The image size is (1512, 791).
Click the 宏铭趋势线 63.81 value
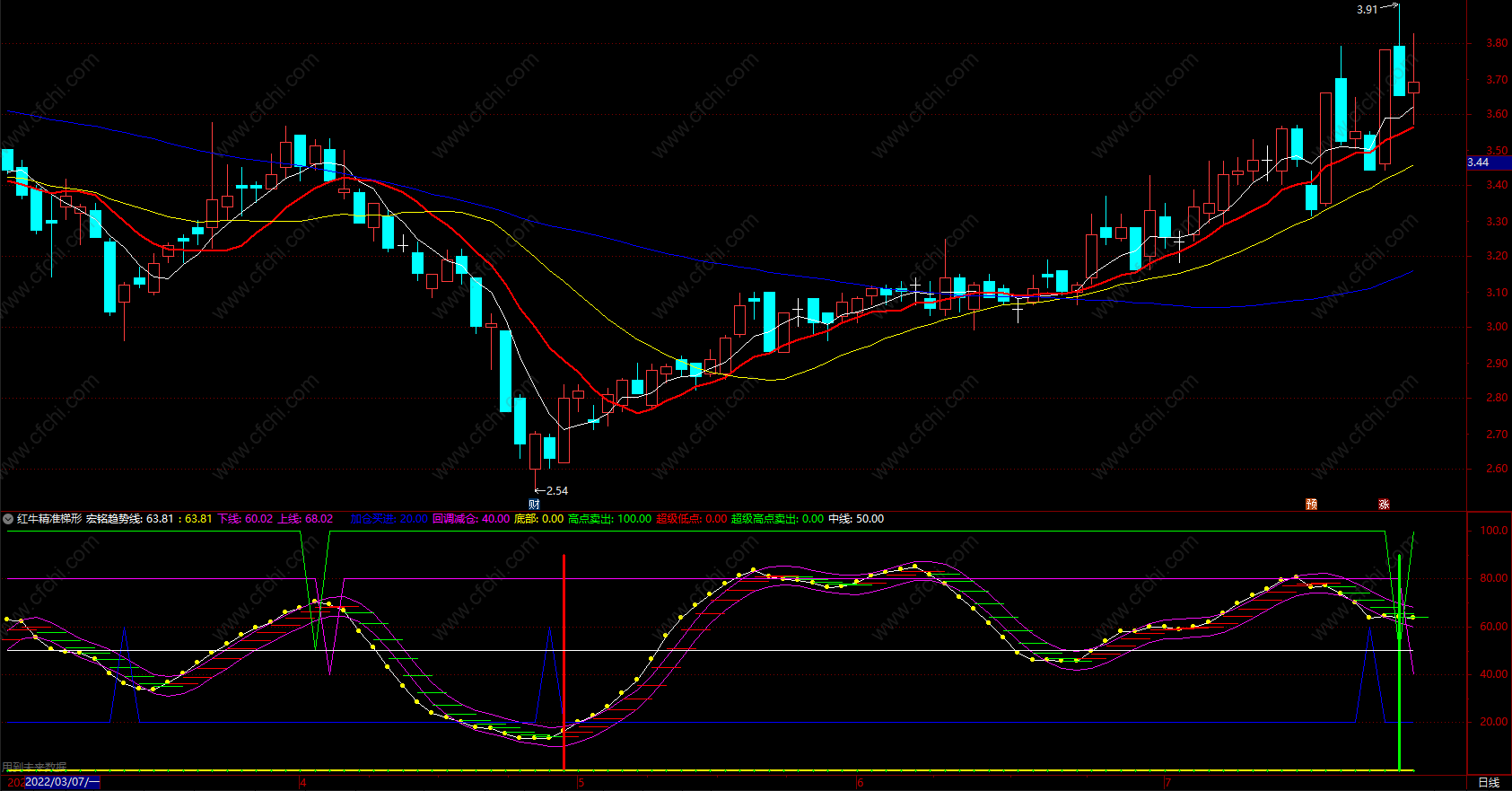click(x=130, y=519)
